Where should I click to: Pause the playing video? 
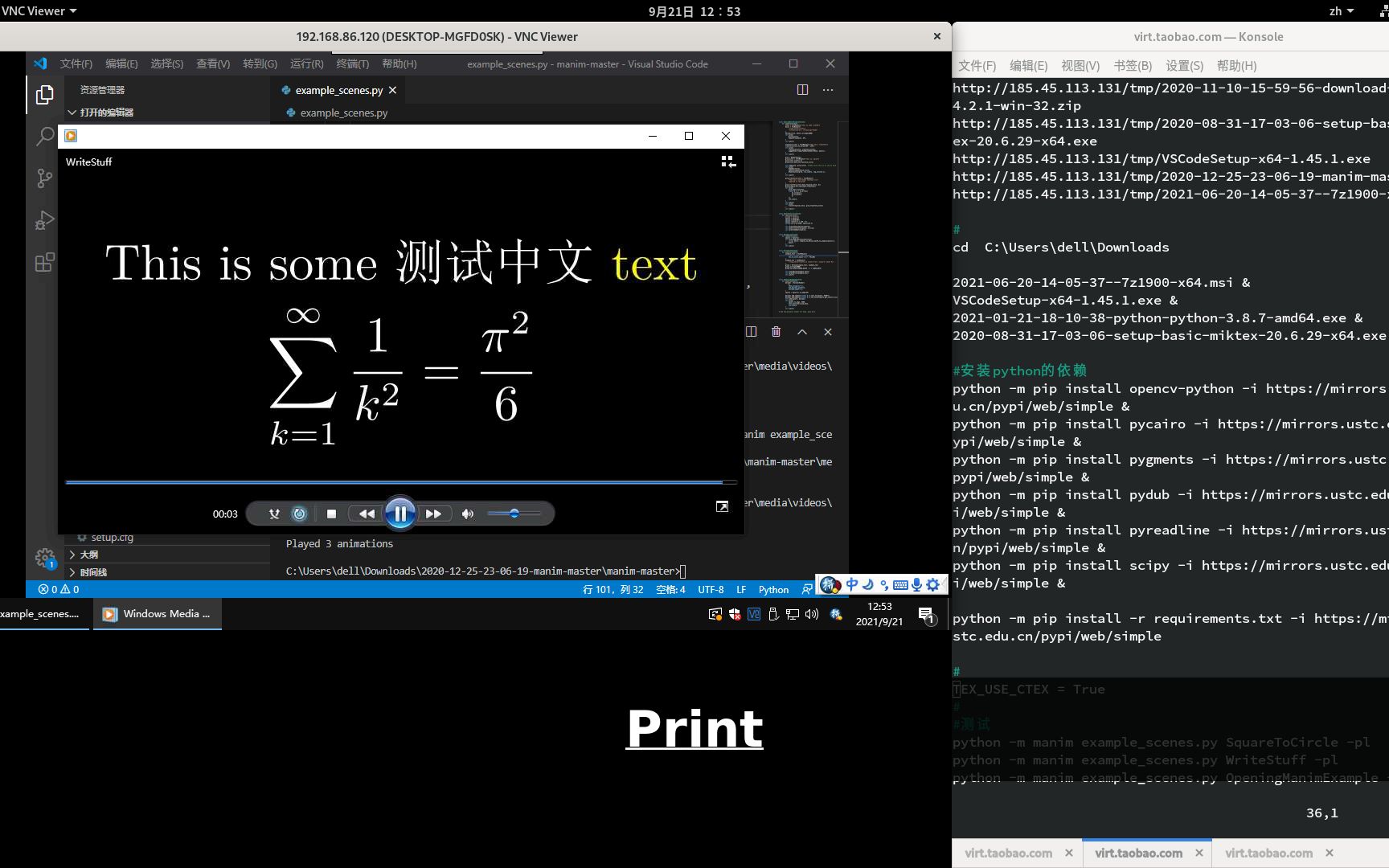pyautogui.click(x=400, y=514)
